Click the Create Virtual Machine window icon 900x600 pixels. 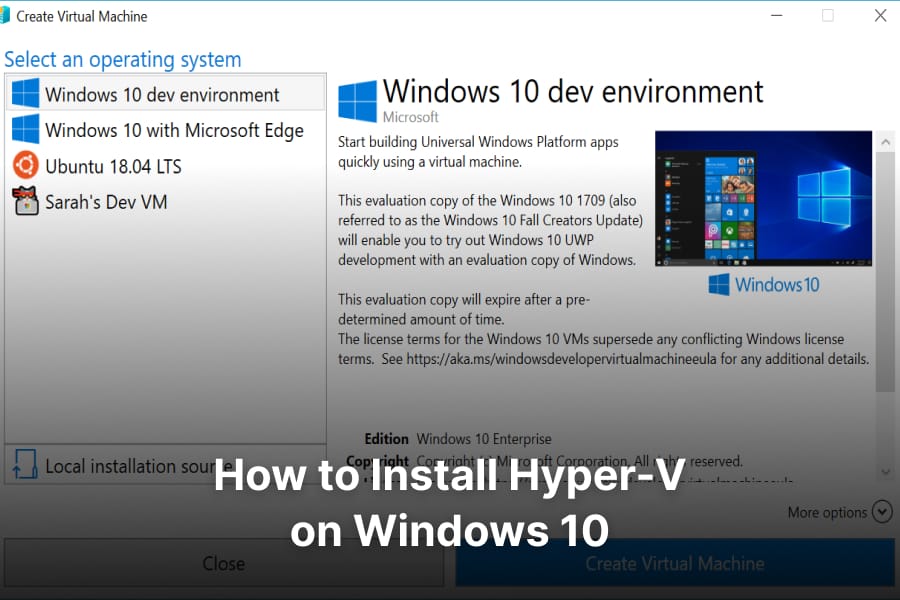coord(5,16)
